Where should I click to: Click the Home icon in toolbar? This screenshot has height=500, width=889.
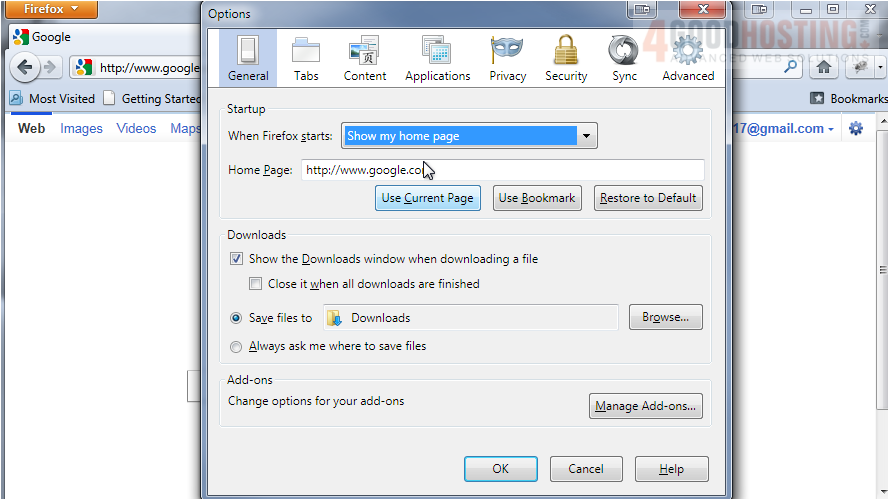823,67
